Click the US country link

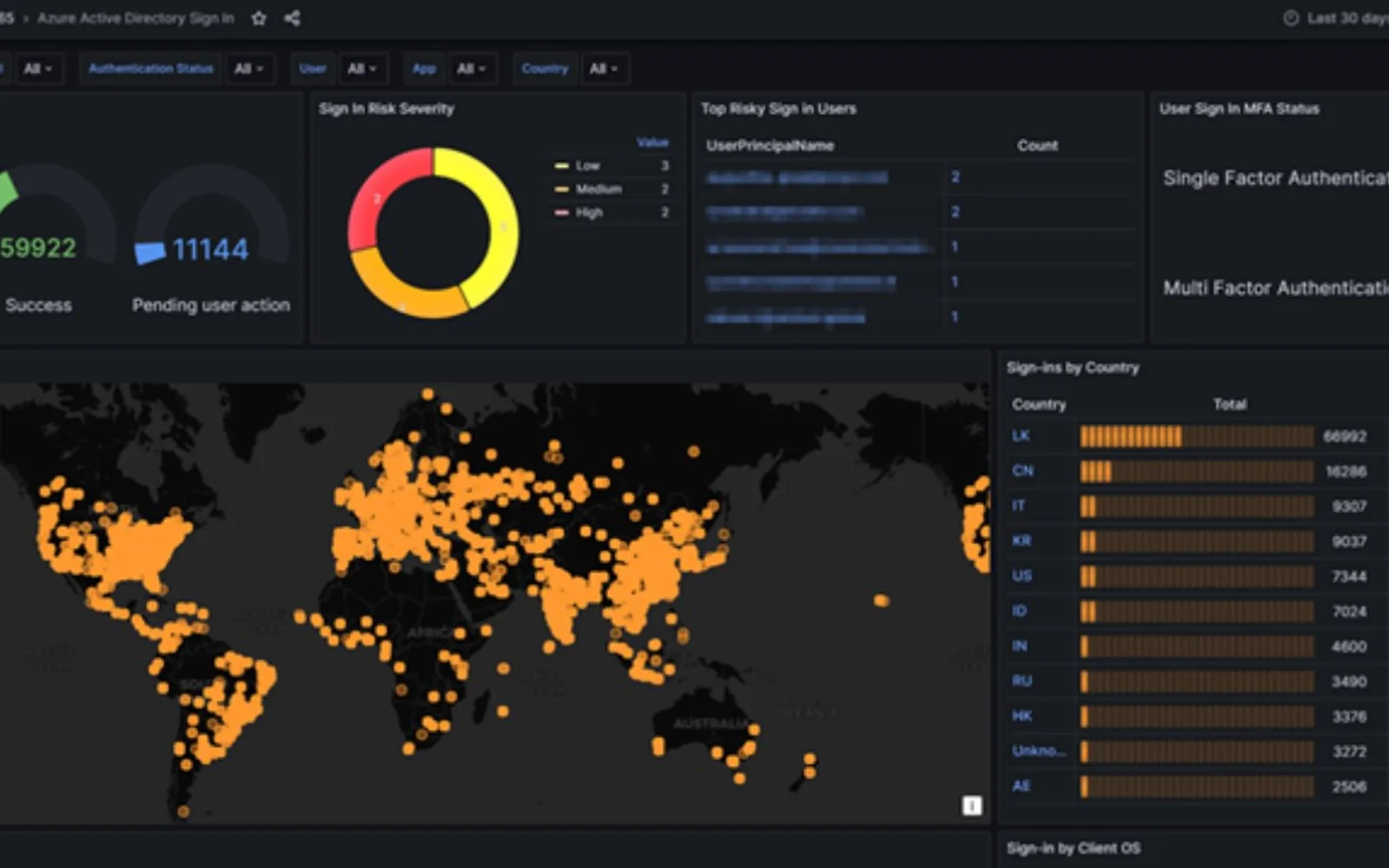pyautogui.click(x=1022, y=575)
